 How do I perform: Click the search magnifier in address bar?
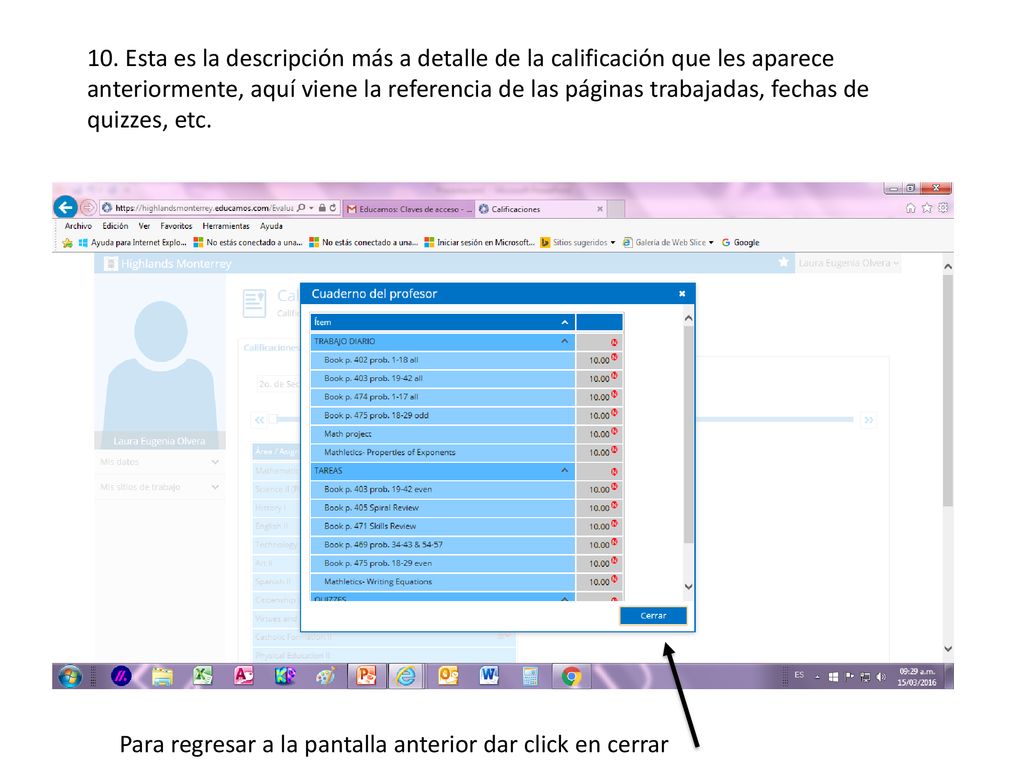pyautogui.click(x=301, y=208)
